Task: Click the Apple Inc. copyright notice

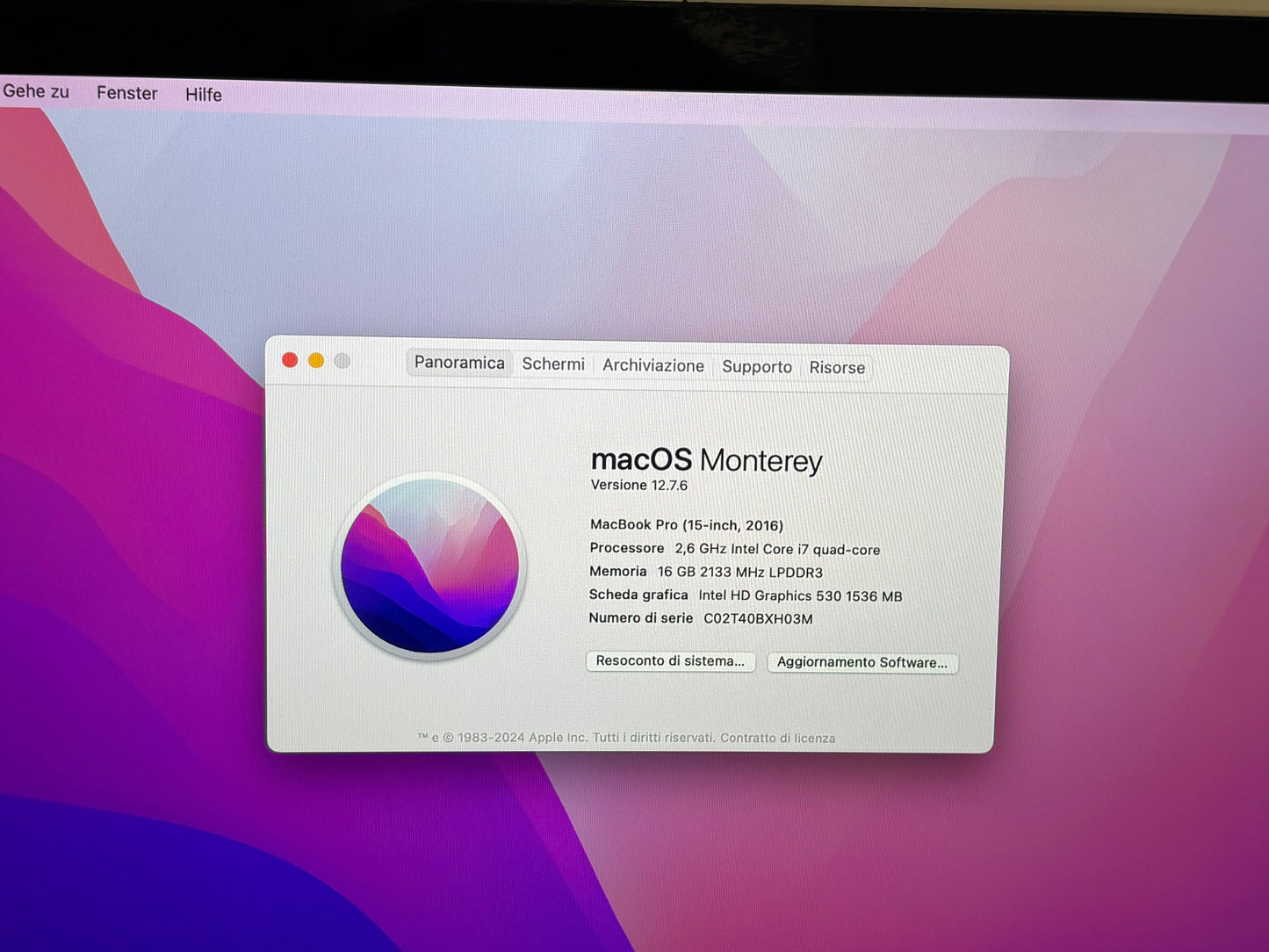Action: click(567, 737)
